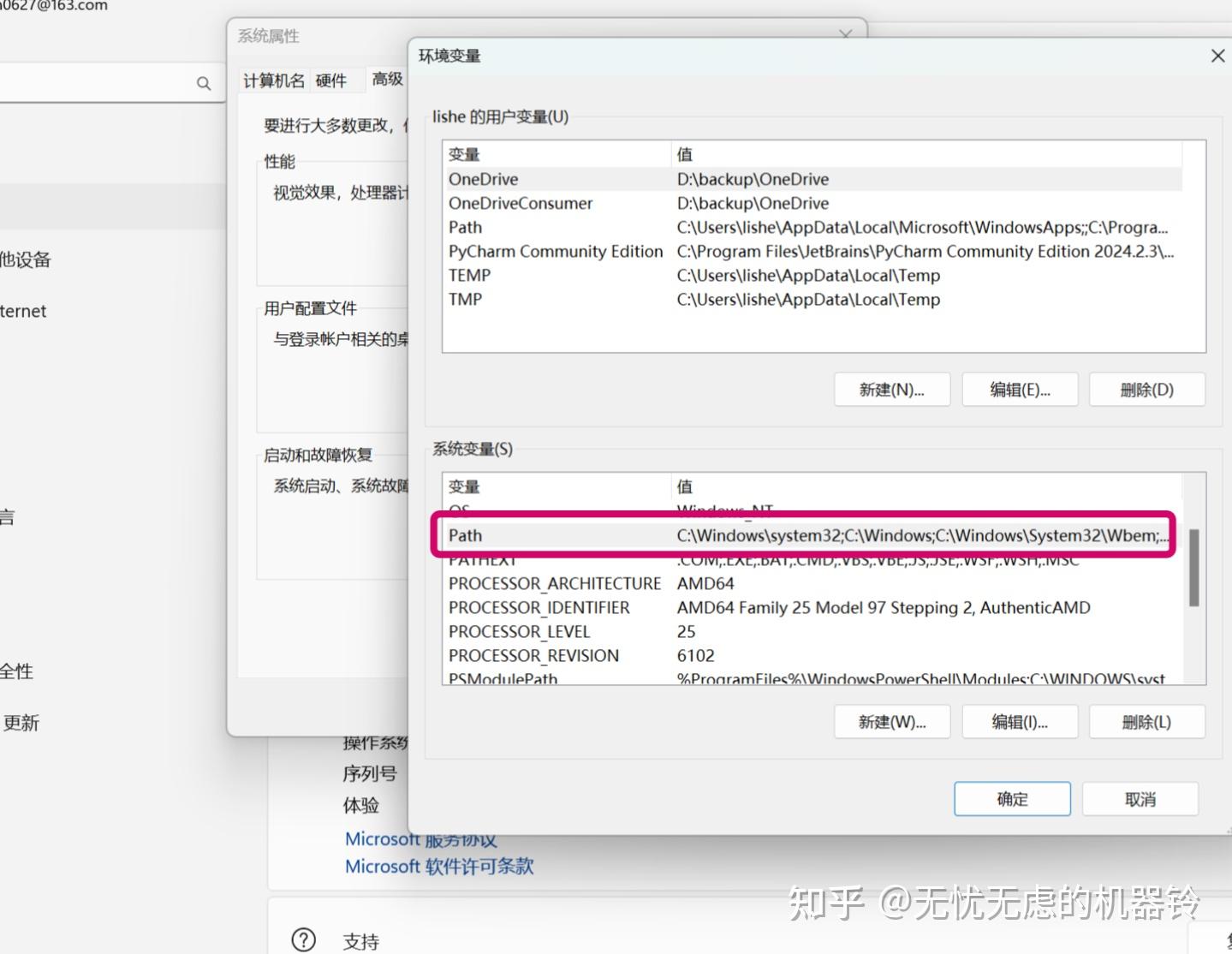1232x954 pixels.
Task: Click 新建(W) to add a system variable
Action: coord(891,721)
